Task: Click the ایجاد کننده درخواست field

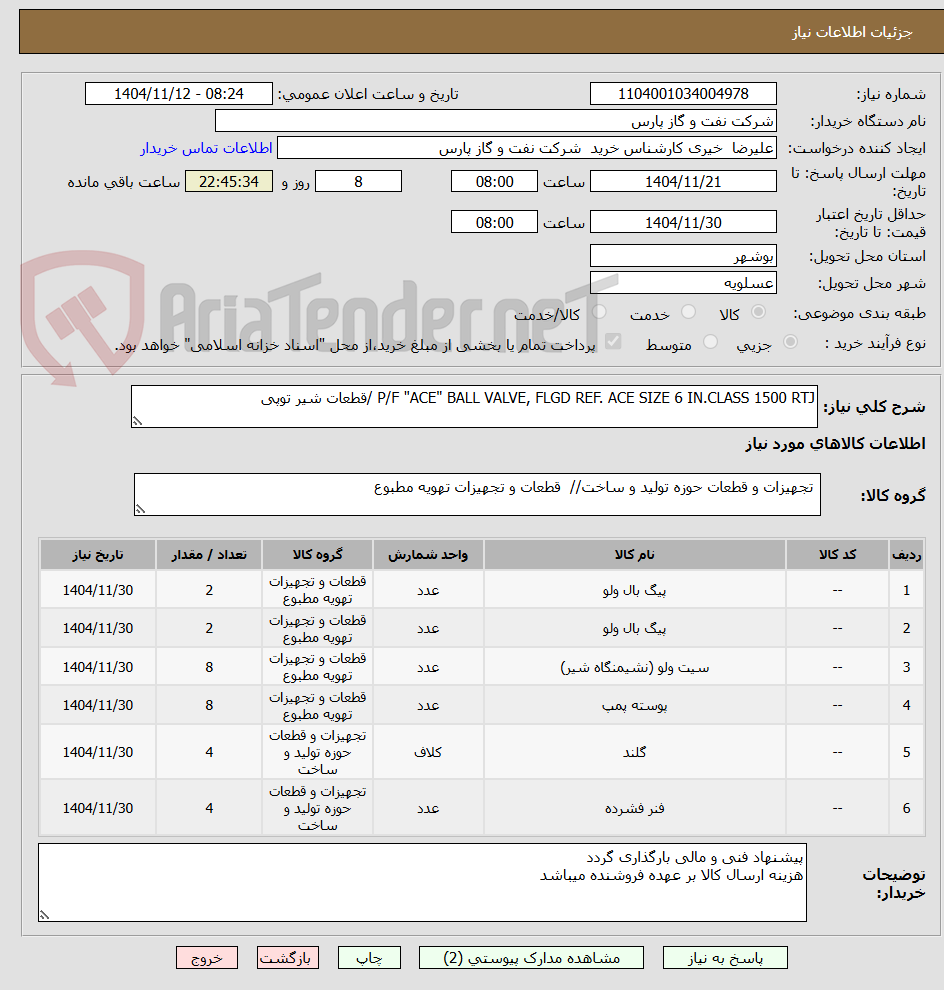Action: tap(527, 148)
